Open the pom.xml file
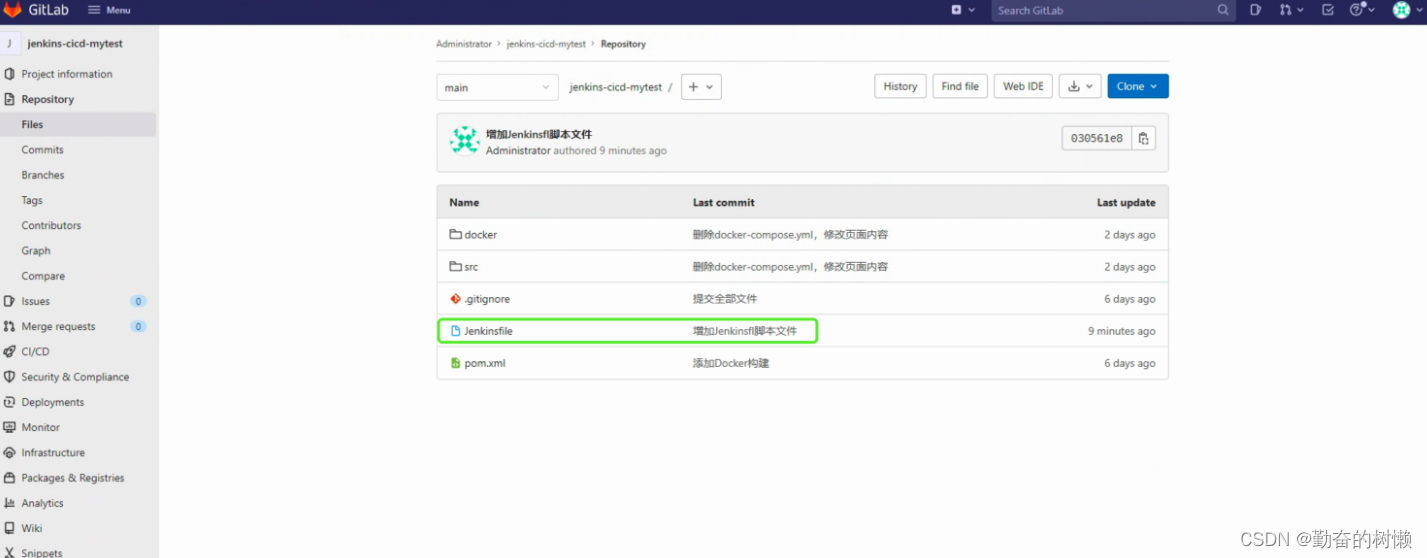The width and height of the screenshot is (1427, 558). [485, 363]
